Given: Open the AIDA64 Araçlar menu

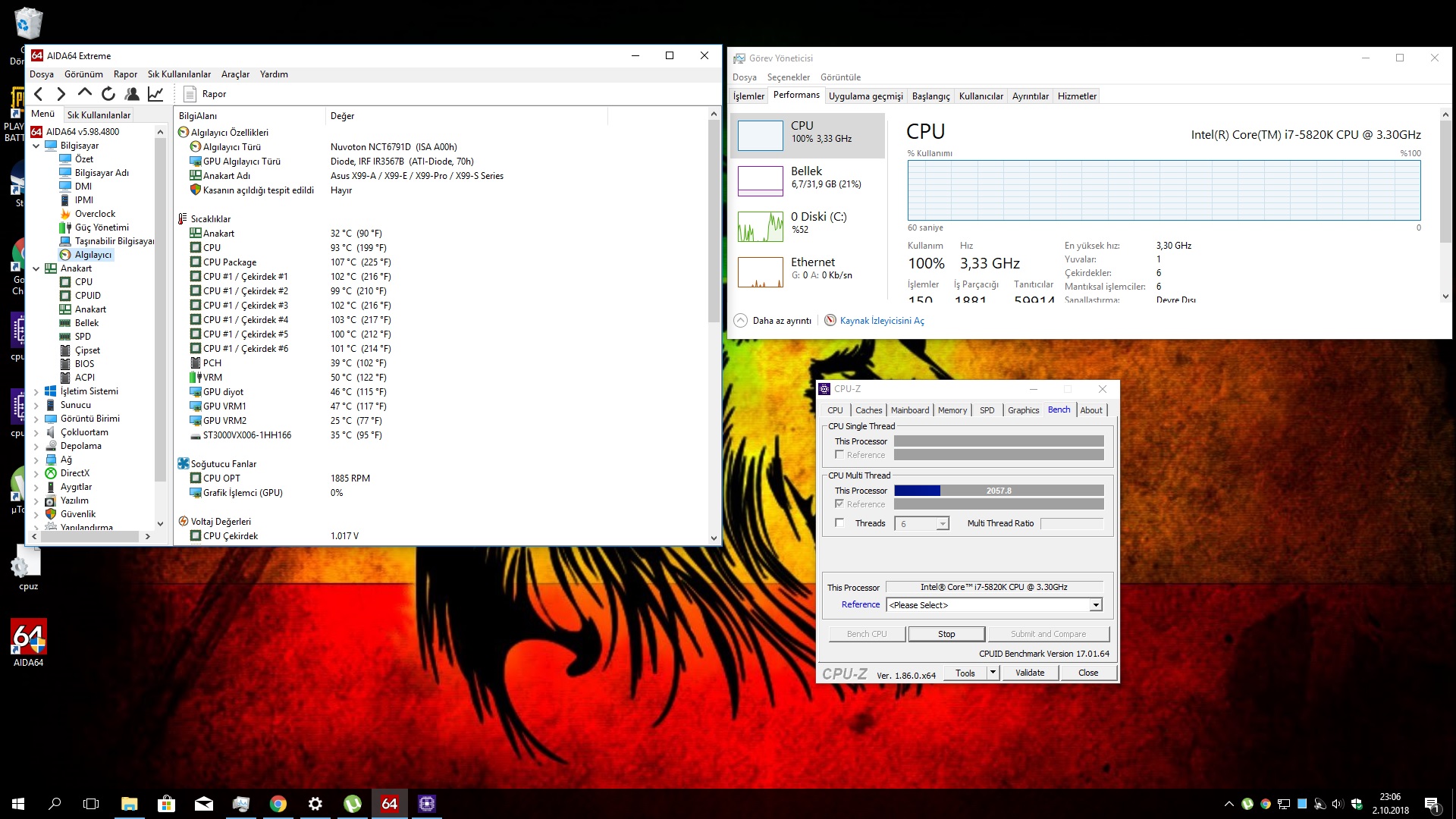Looking at the screenshot, I should click(x=235, y=74).
